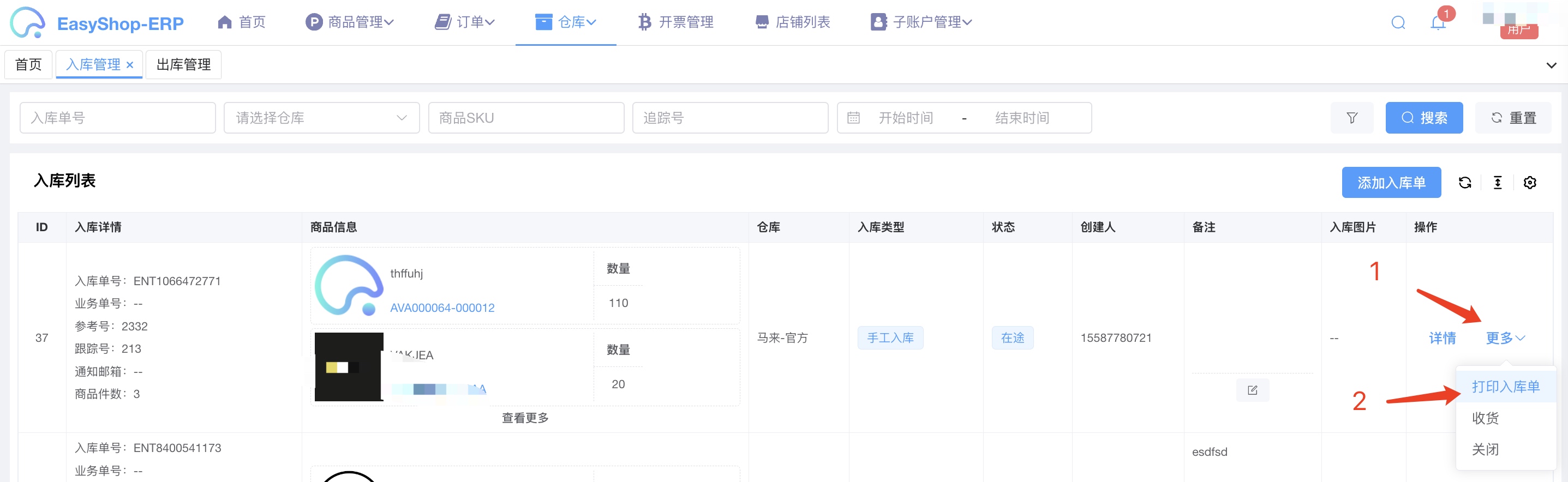Go to 首页 in top navigation
Screen dimensions: 1568x482
click(x=242, y=22)
